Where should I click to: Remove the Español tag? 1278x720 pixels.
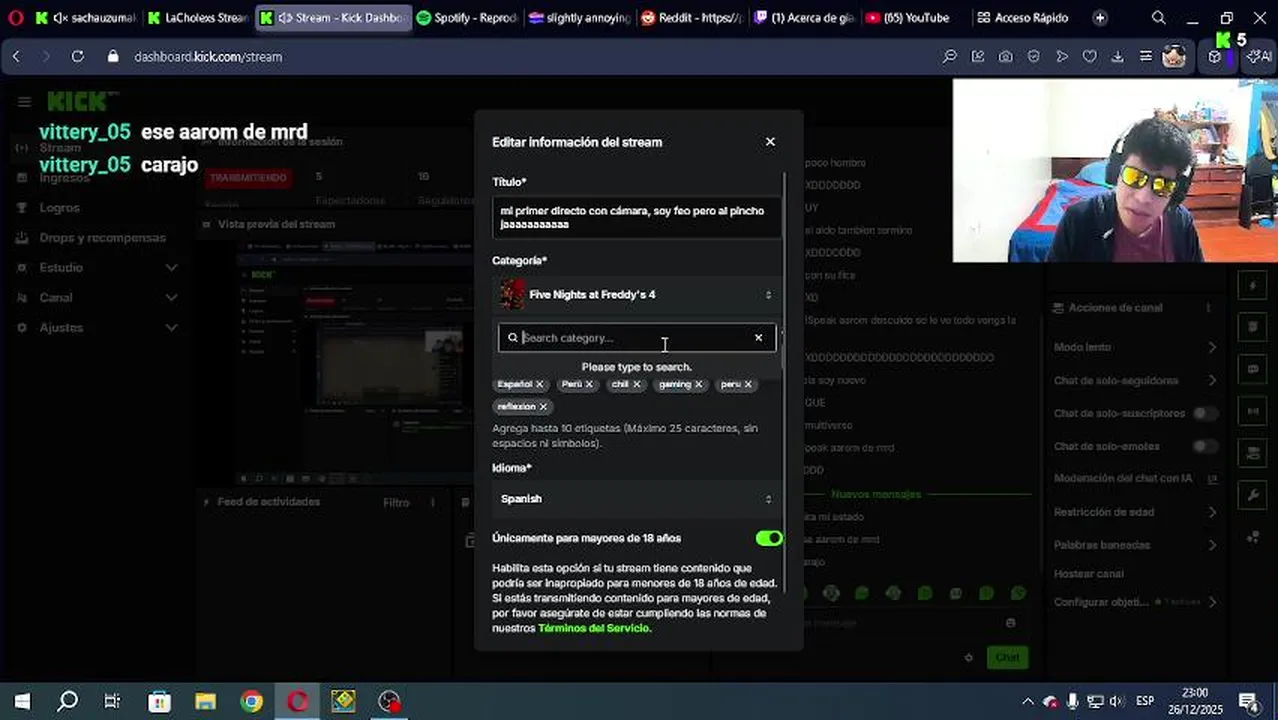coord(539,384)
